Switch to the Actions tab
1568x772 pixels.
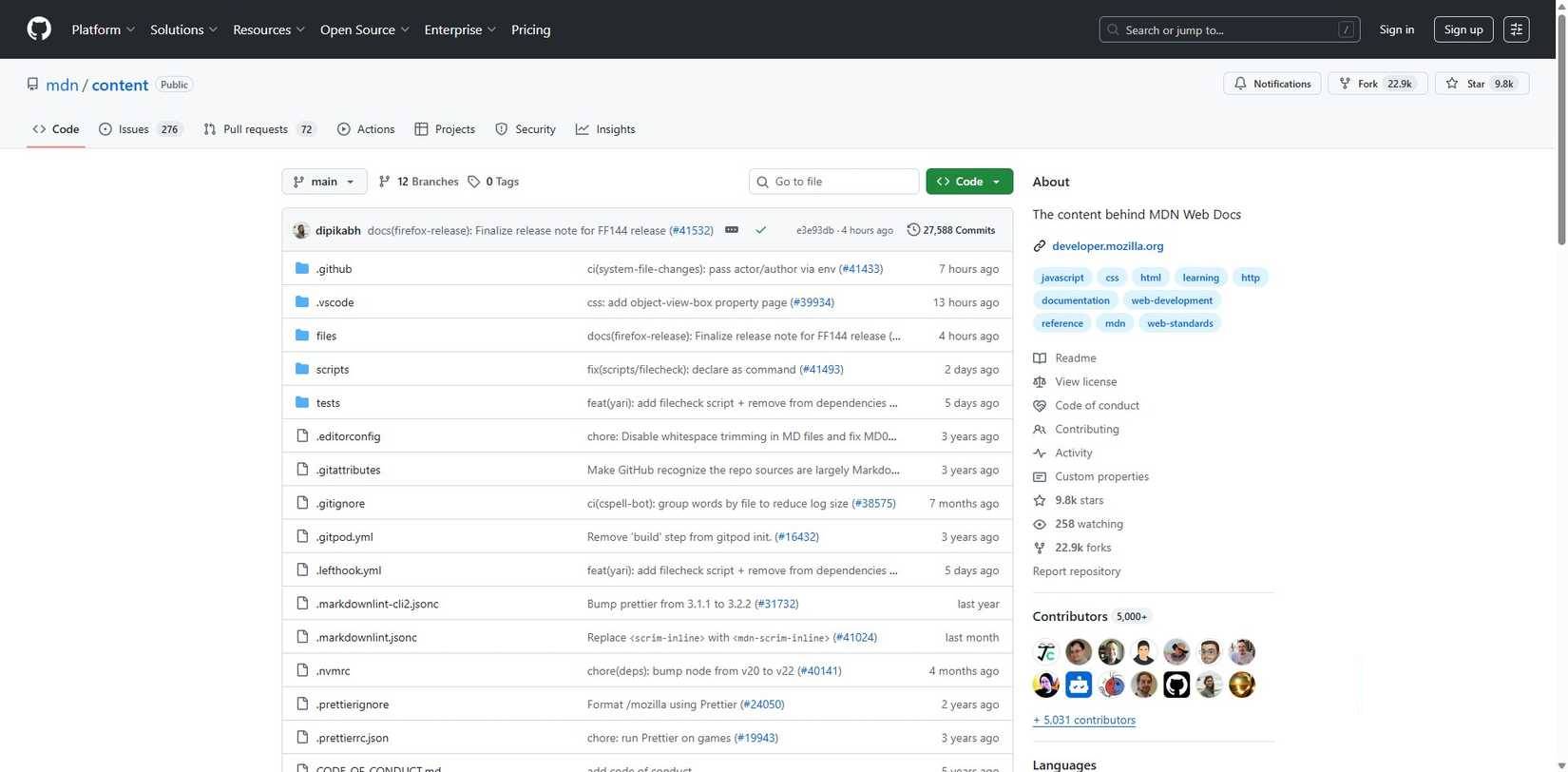[366, 129]
